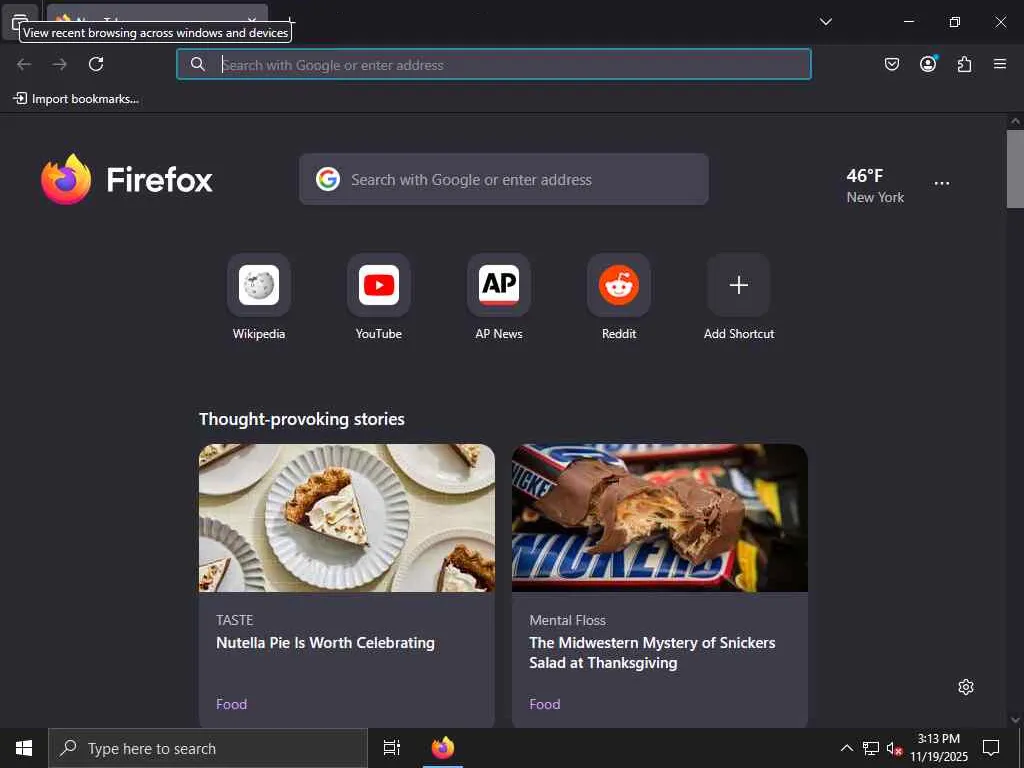Open the hamburger application menu
This screenshot has height=768, width=1024.
999,64
